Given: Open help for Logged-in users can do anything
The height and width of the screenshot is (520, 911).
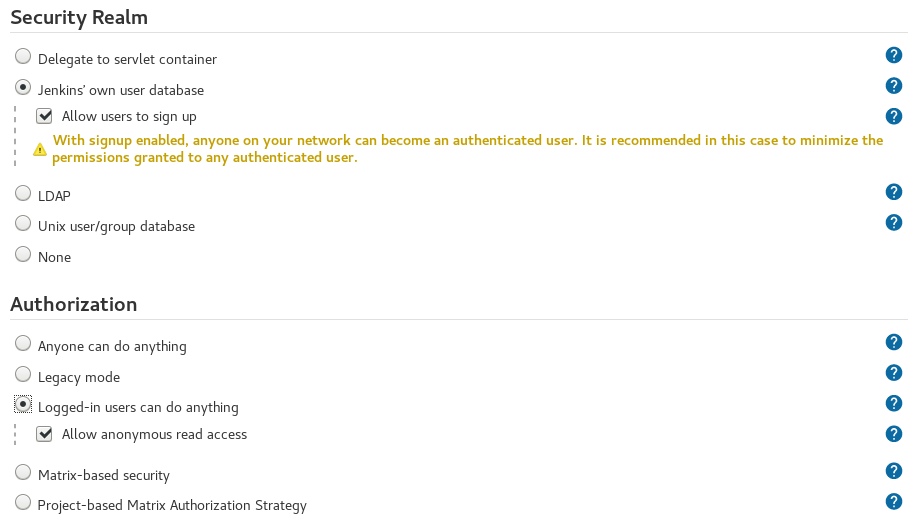Looking at the screenshot, I should point(894,403).
